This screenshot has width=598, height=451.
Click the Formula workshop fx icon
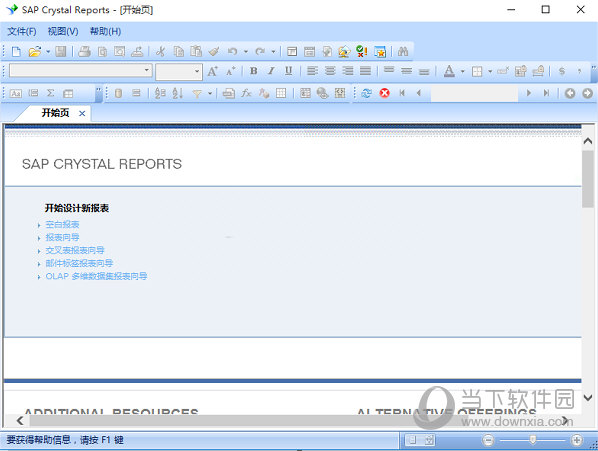tap(246, 93)
